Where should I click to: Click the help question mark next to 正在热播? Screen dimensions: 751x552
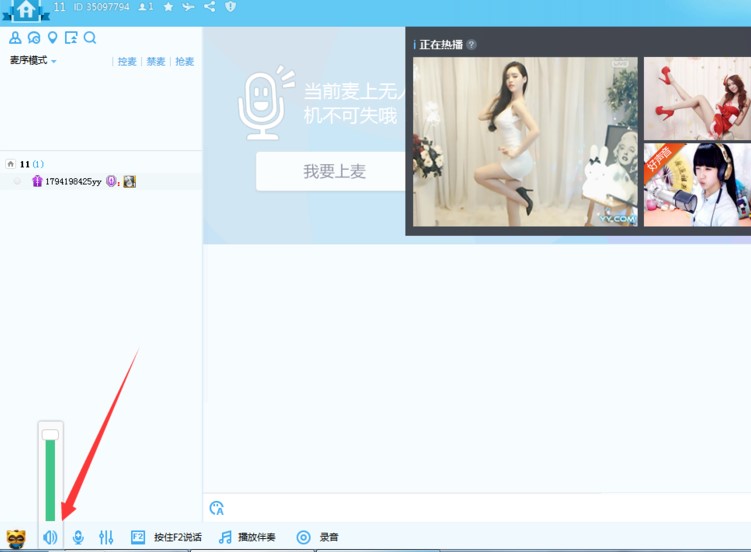(471, 45)
